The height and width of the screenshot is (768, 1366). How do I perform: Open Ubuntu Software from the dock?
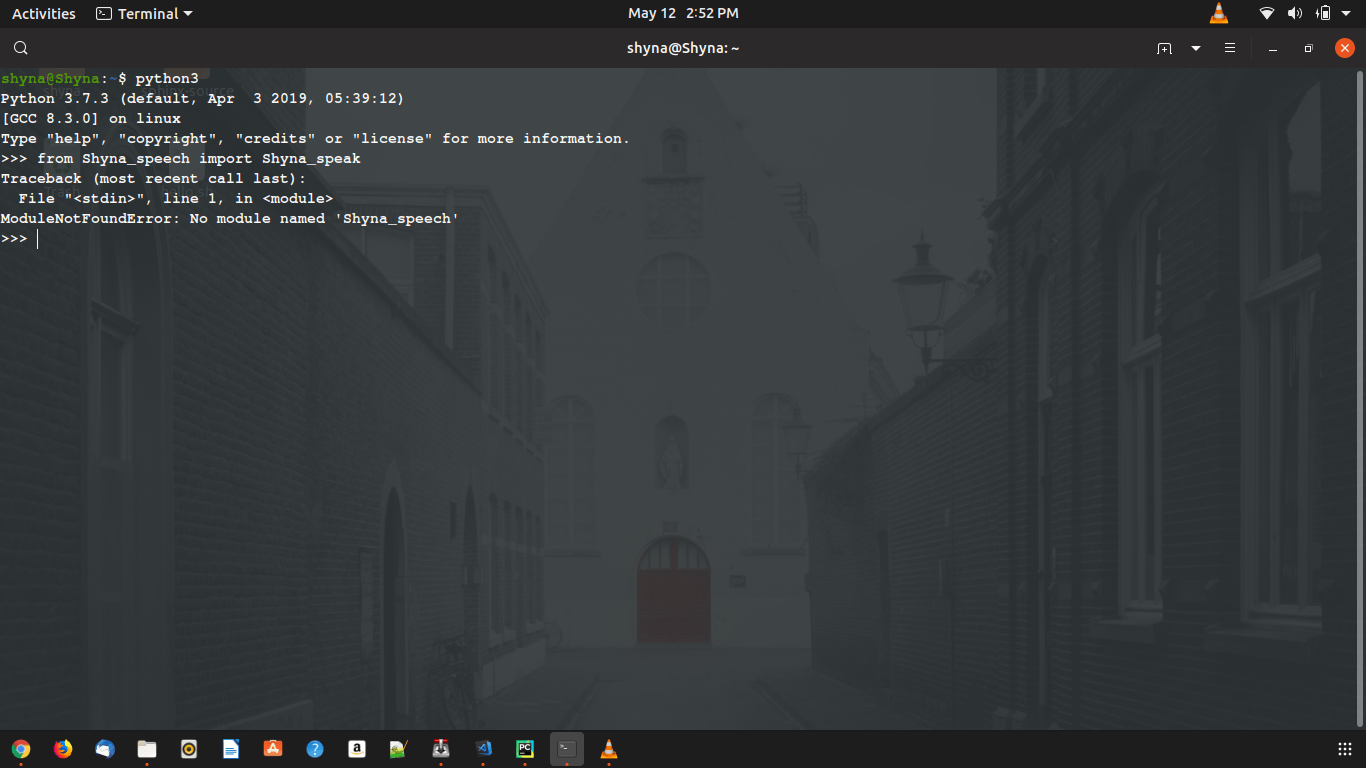point(273,748)
